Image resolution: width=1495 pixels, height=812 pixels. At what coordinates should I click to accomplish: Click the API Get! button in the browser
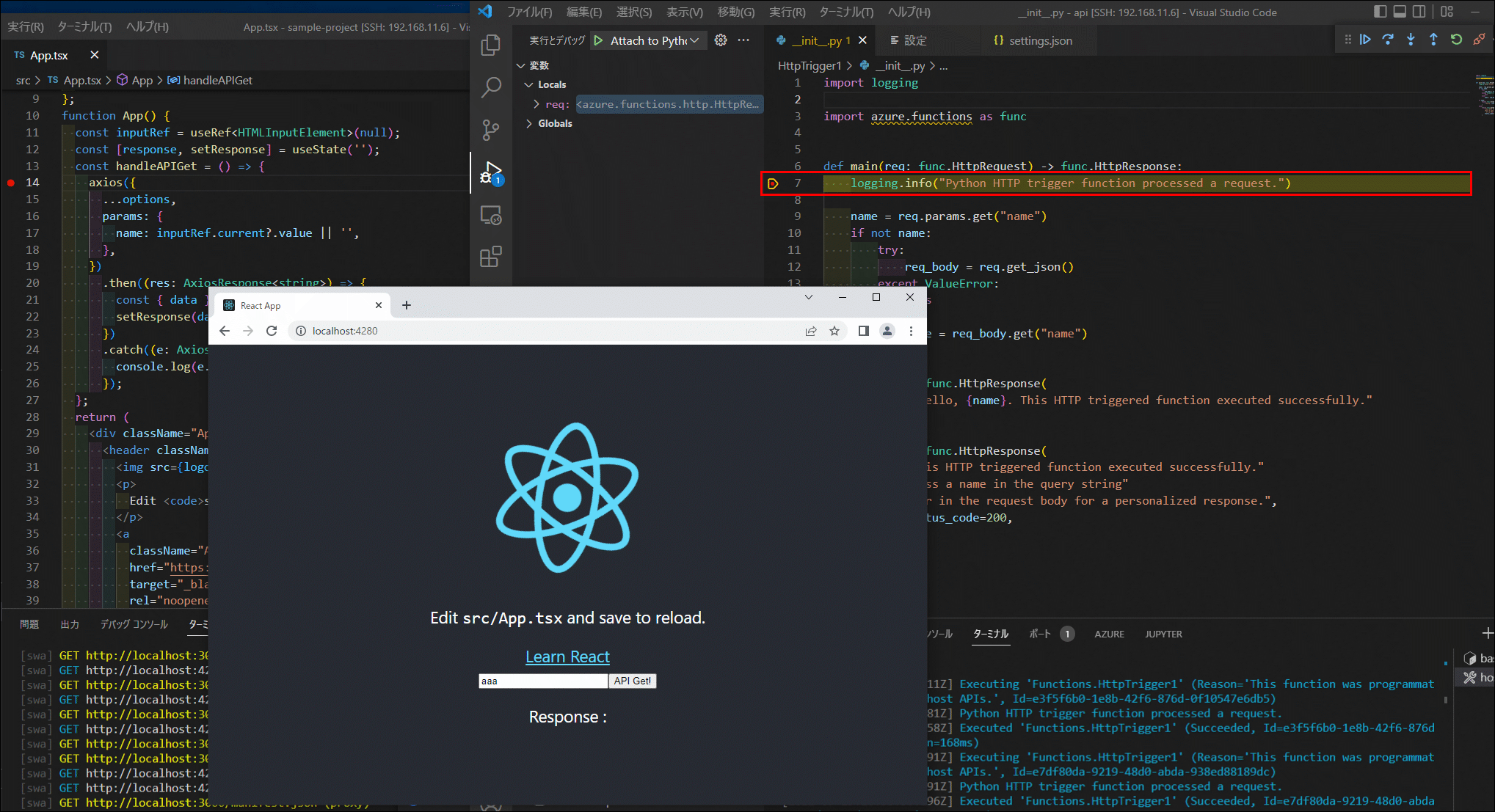tap(633, 681)
